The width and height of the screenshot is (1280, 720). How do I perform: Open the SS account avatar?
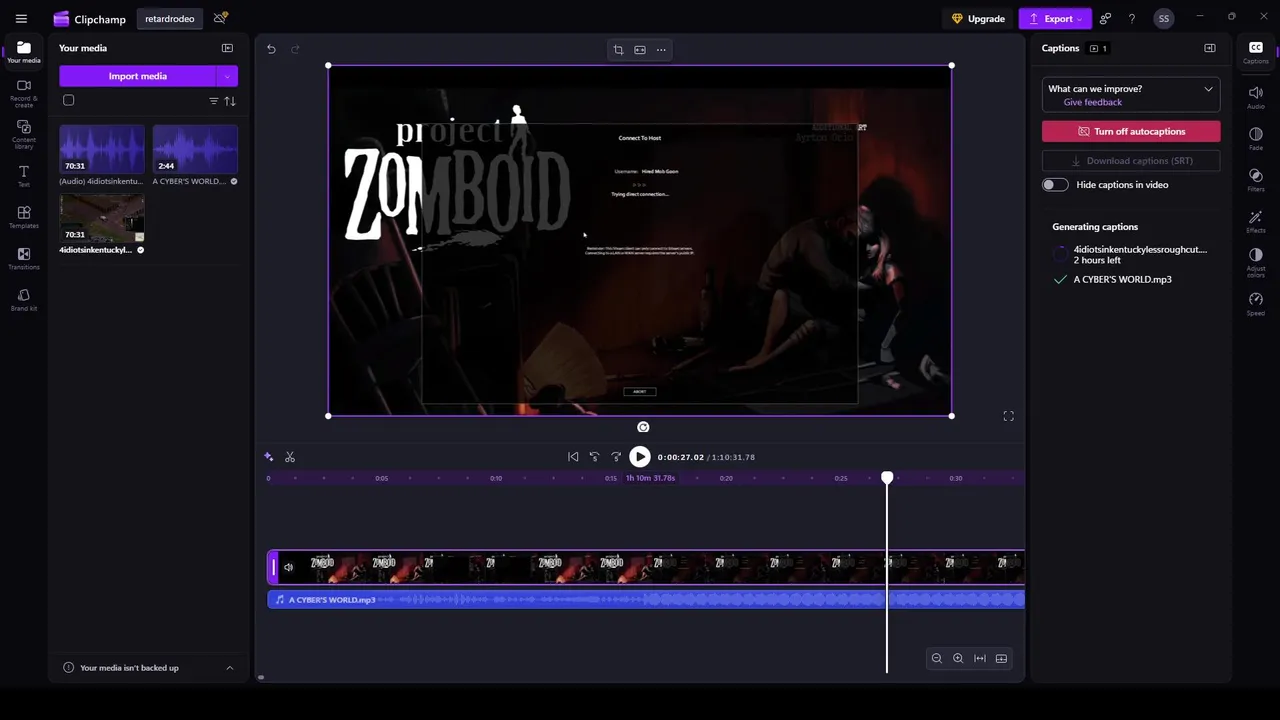[x=1163, y=19]
